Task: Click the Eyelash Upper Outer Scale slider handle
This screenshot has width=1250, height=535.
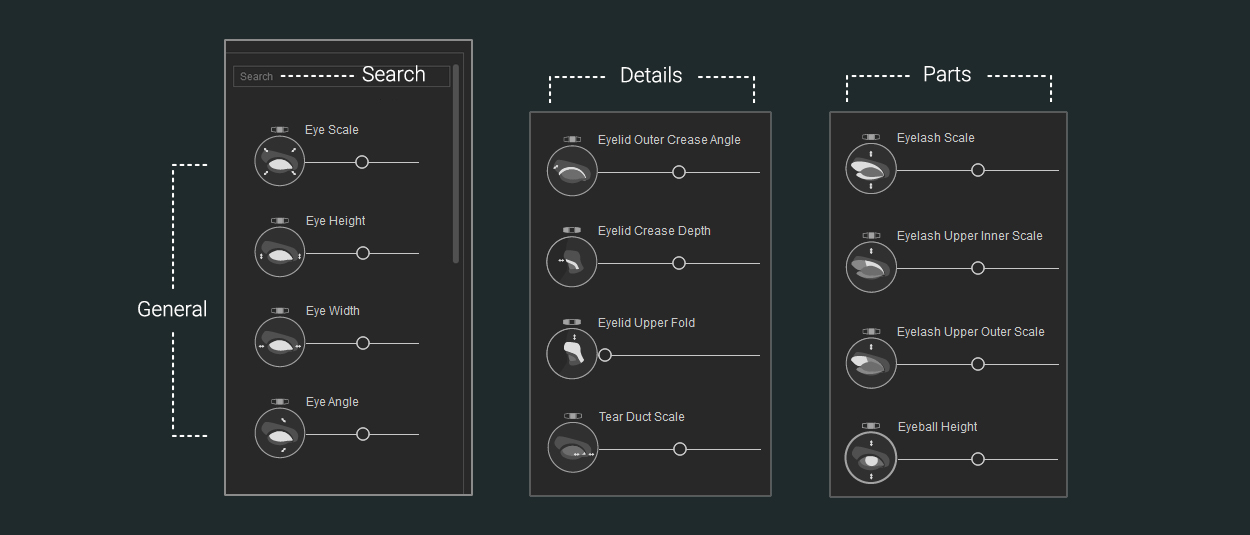Action: click(x=978, y=364)
